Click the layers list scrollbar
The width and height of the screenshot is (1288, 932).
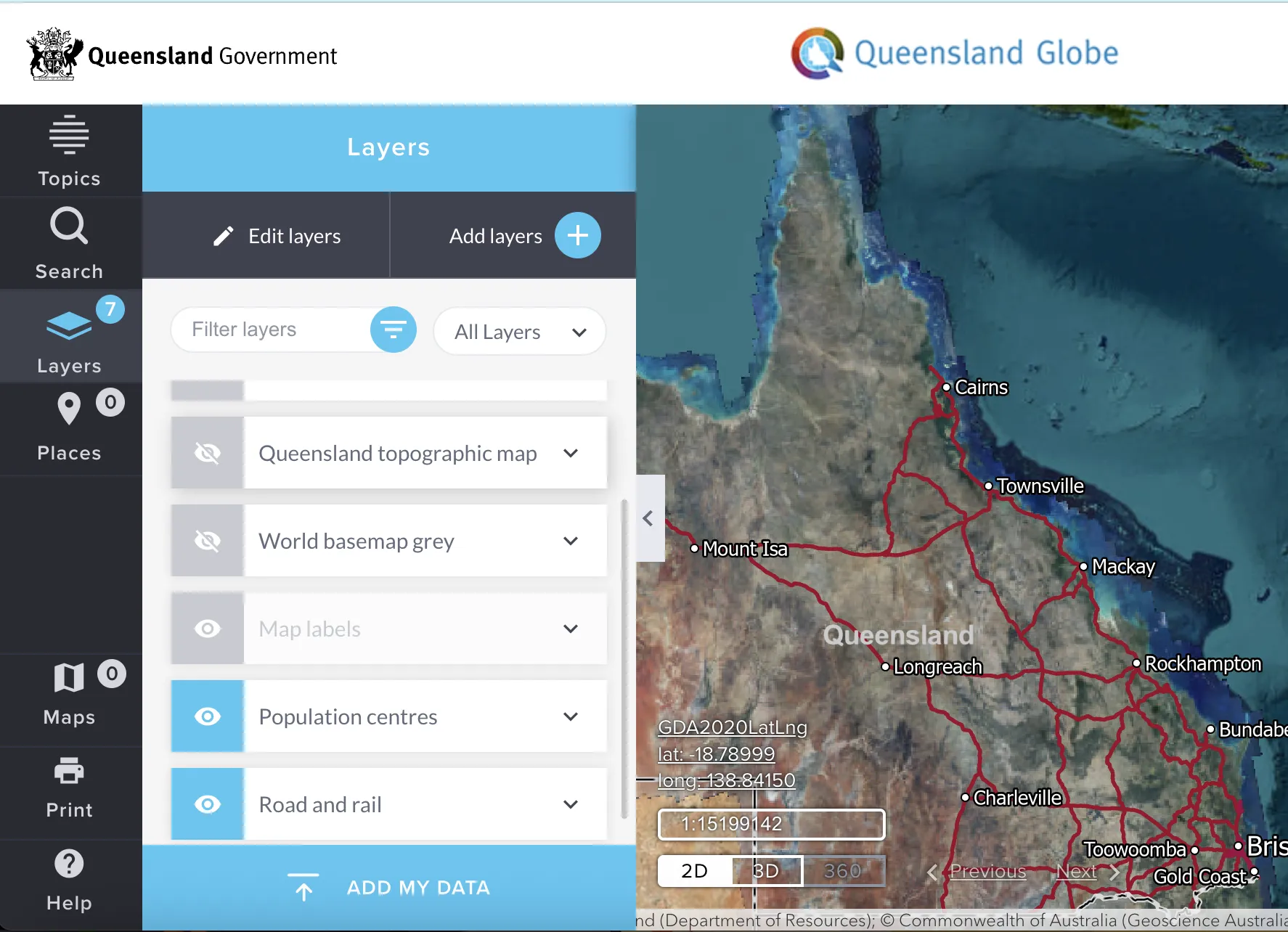coord(624,658)
